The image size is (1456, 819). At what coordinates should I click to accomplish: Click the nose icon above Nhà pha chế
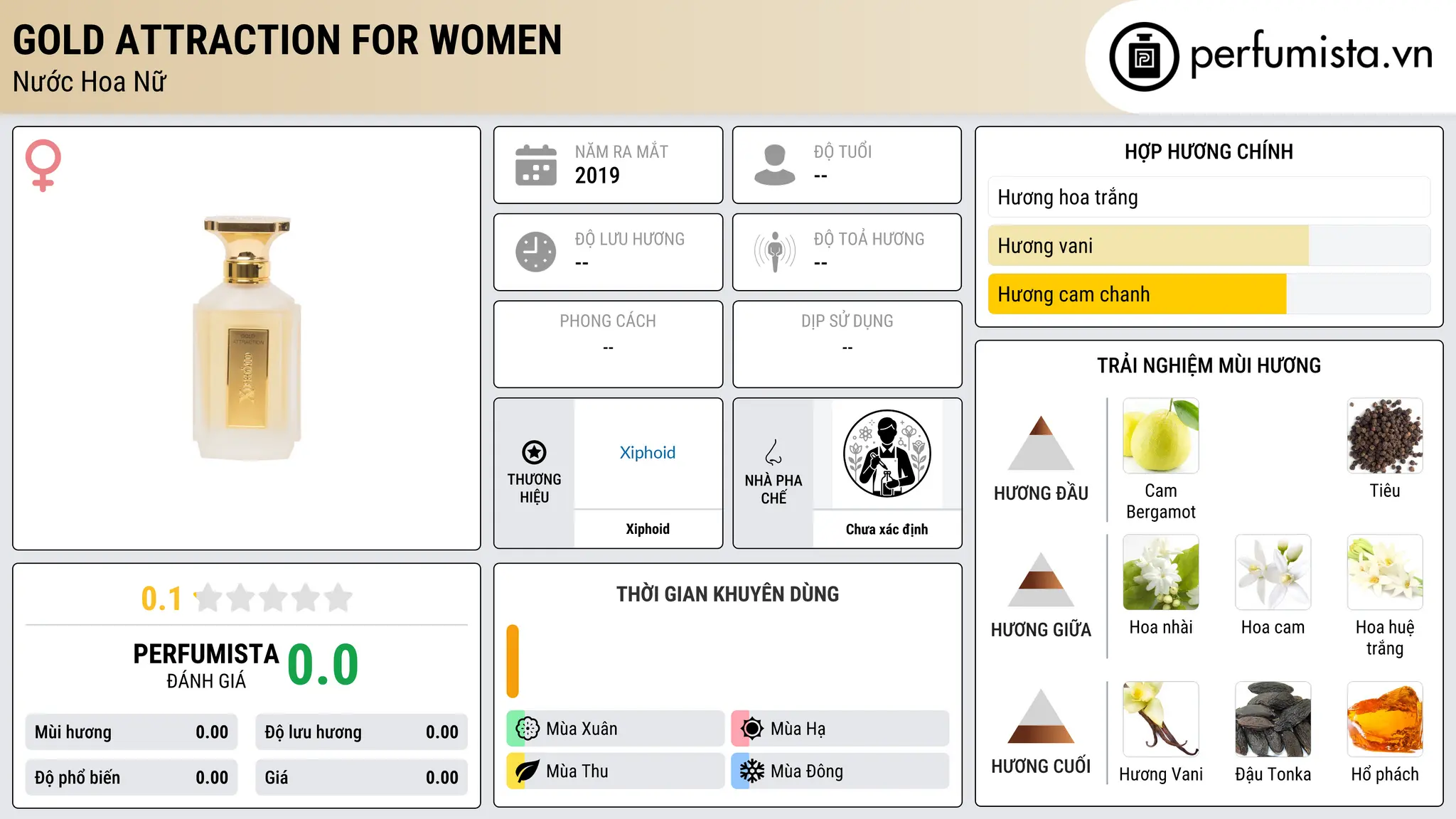coord(773,452)
